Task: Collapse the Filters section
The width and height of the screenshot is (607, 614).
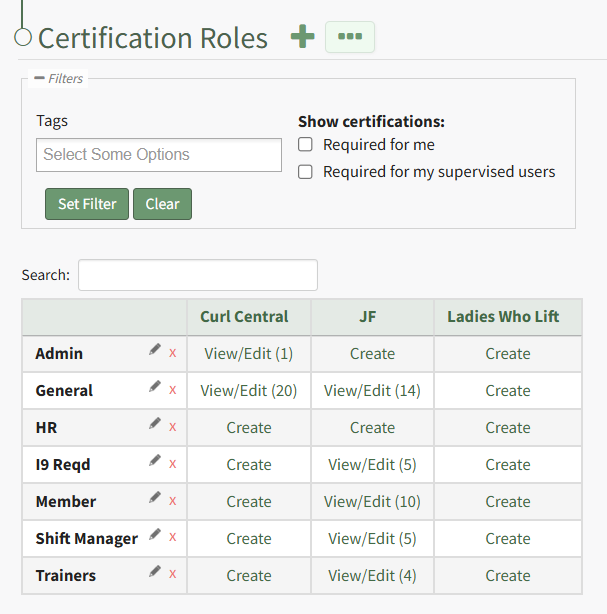Action: tap(40, 78)
